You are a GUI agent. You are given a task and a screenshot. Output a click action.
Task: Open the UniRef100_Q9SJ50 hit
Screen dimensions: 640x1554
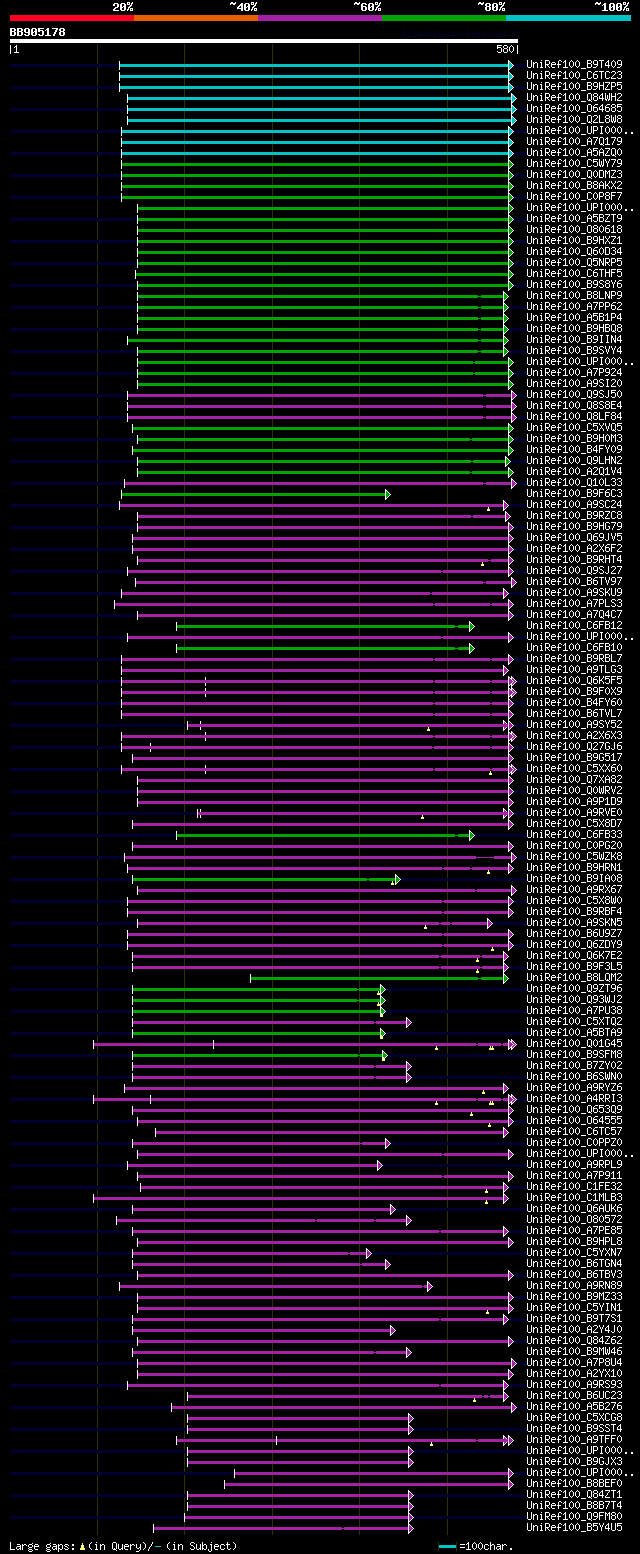[x=574, y=394]
